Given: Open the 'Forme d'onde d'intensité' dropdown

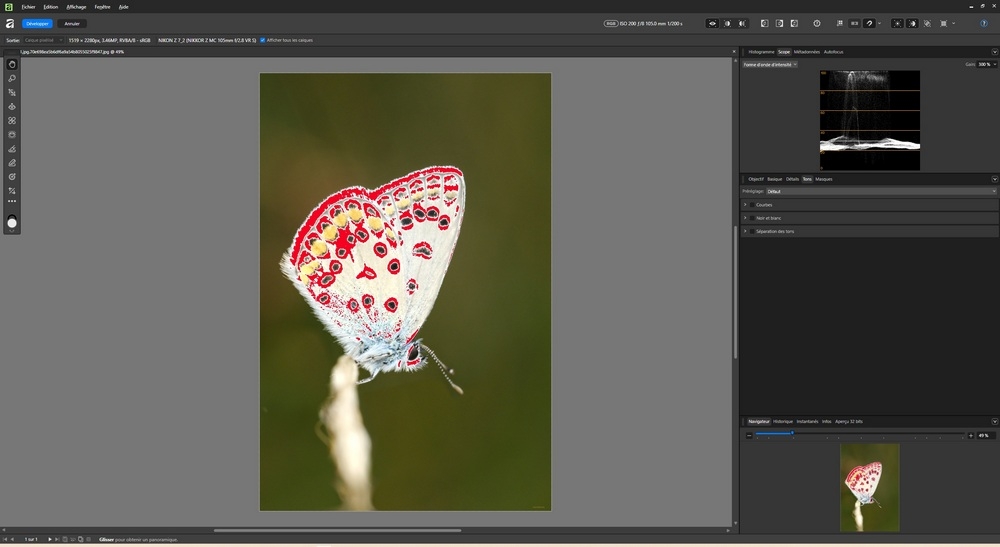Looking at the screenshot, I should click(770, 64).
